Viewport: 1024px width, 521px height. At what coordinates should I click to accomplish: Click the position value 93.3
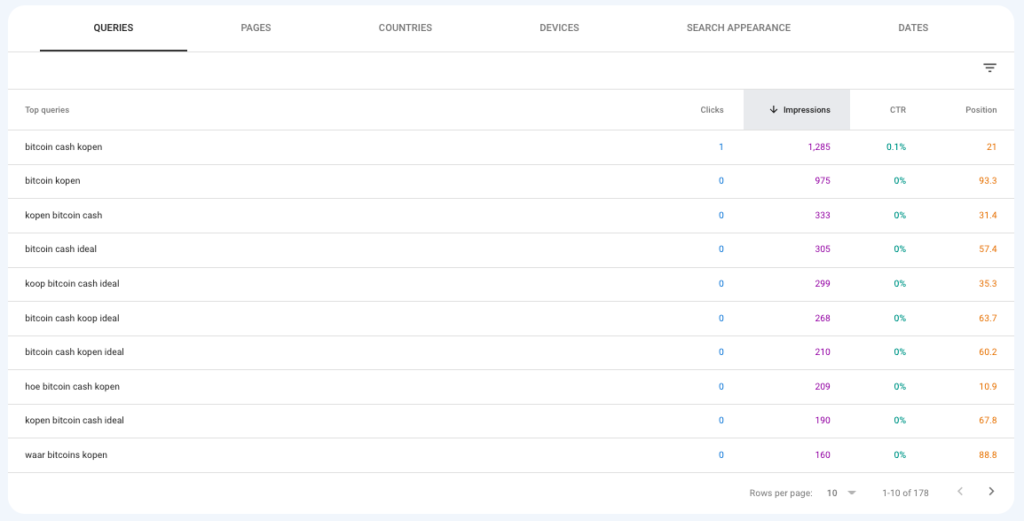pos(987,181)
